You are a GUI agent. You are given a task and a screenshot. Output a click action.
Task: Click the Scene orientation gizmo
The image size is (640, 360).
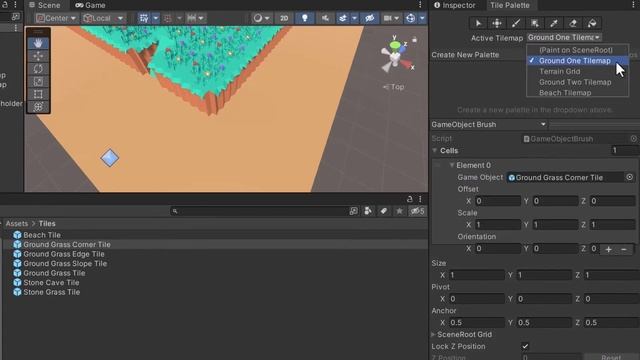click(396, 57)
